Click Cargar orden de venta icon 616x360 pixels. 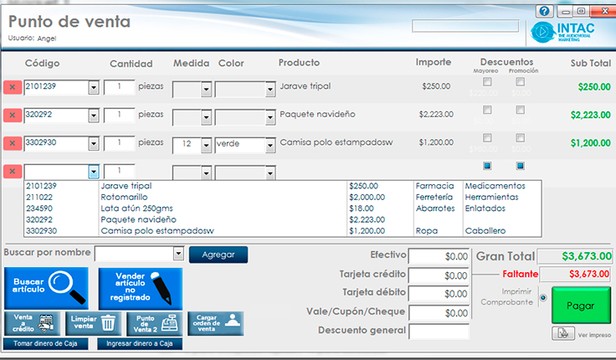point(216,323)
